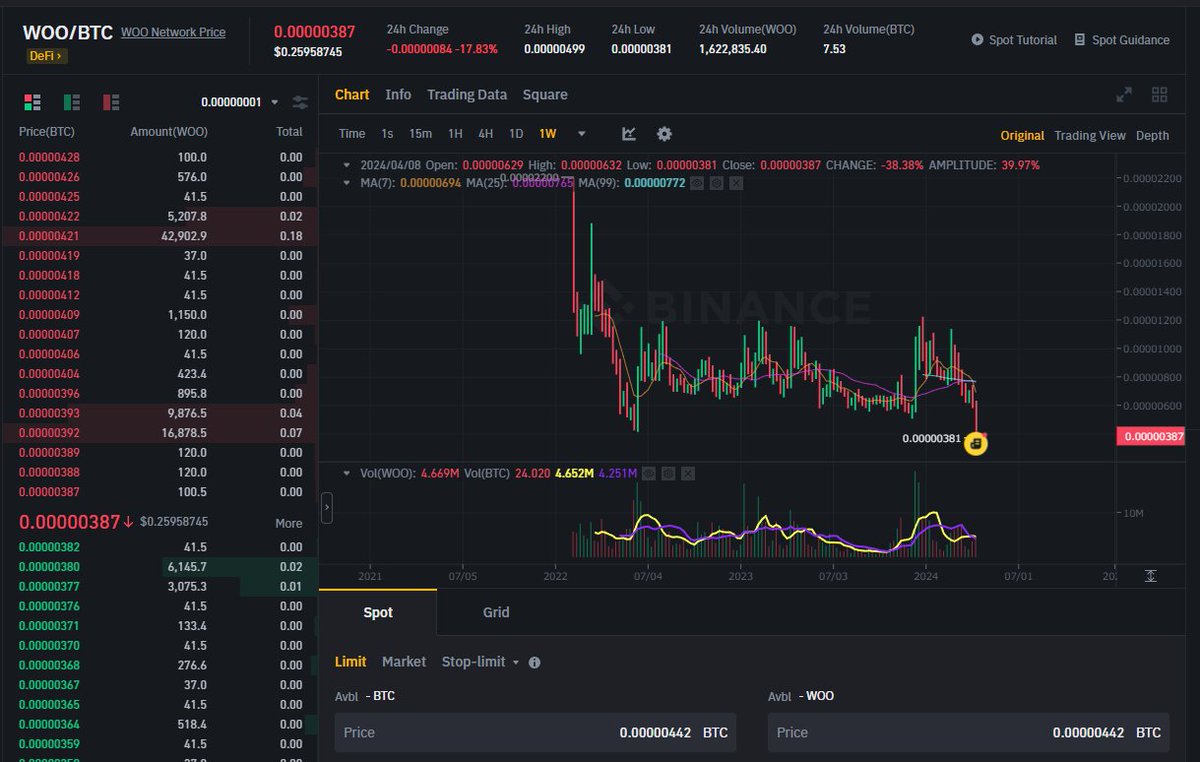Select buy order at 0.00000380

click(x=160, y=567)
